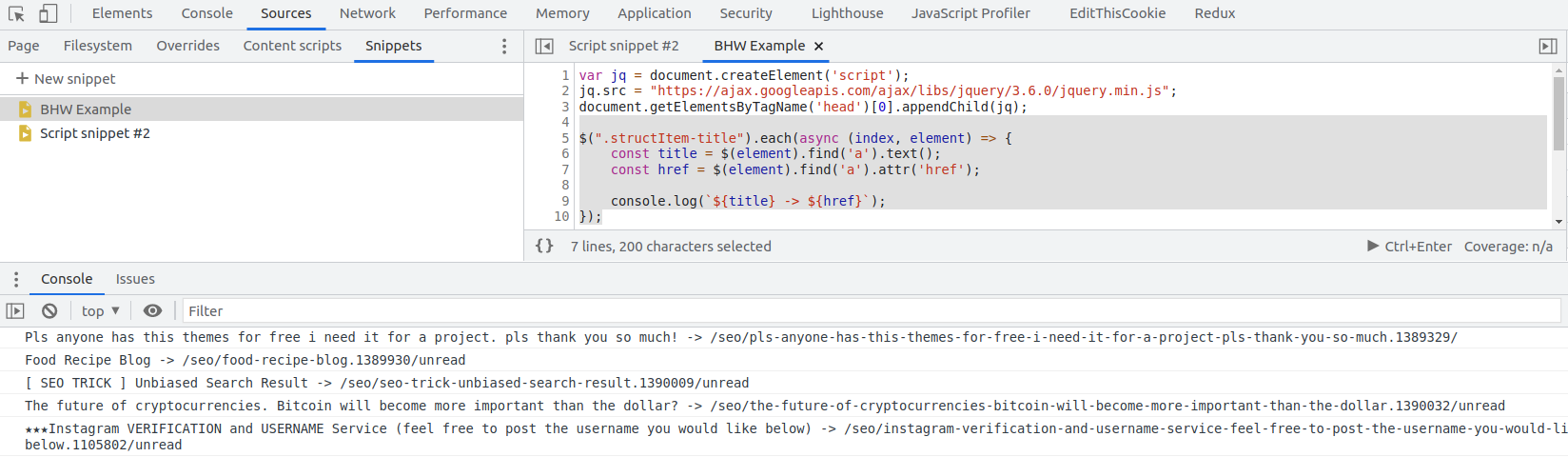Select the Console drawer tab
The image size is (1568, 457).
tap(67, 279)
